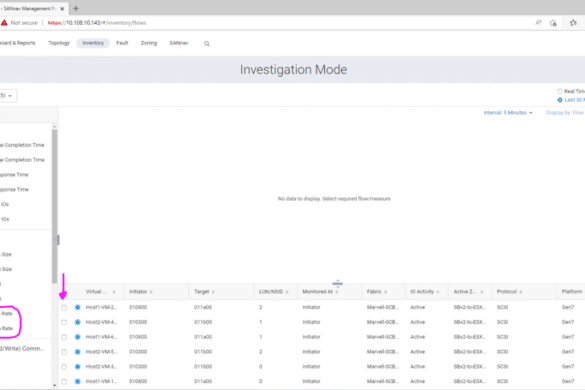
Task: Check the checkbox for Host2-VM-5 flow
Action: point(64,352)
